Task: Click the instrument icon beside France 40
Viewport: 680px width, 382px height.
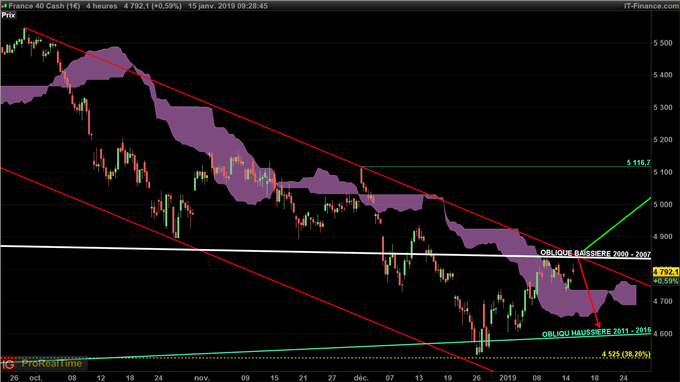Action: [4, 6]
